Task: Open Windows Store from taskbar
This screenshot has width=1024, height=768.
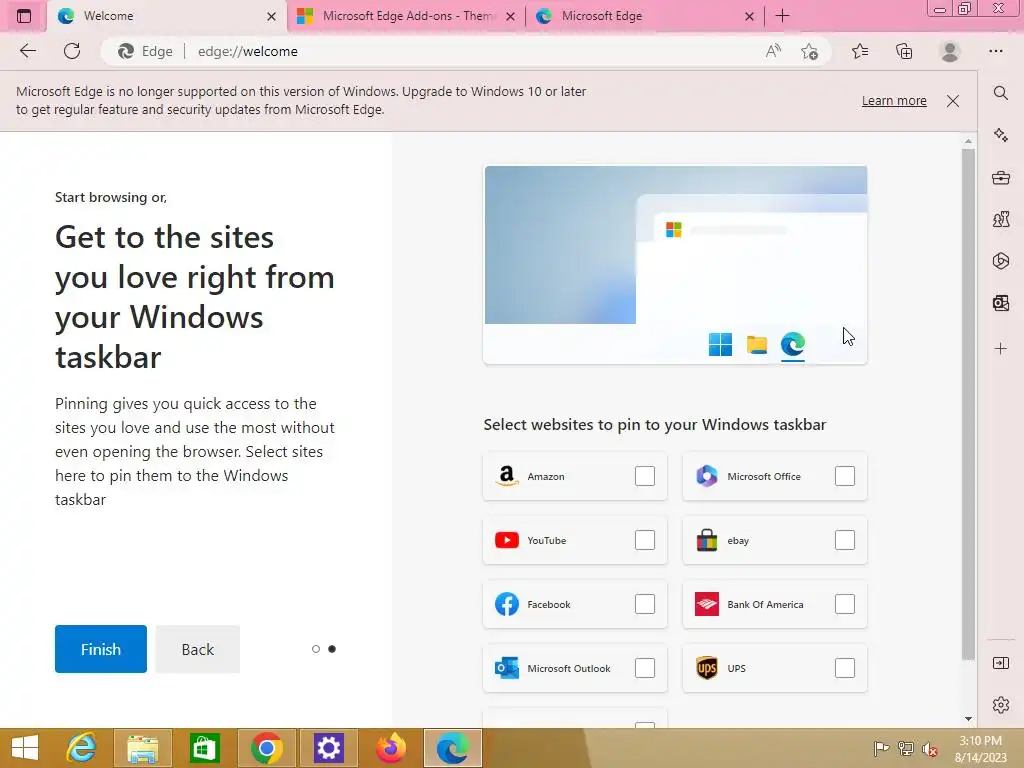Action: pos(204,748)
